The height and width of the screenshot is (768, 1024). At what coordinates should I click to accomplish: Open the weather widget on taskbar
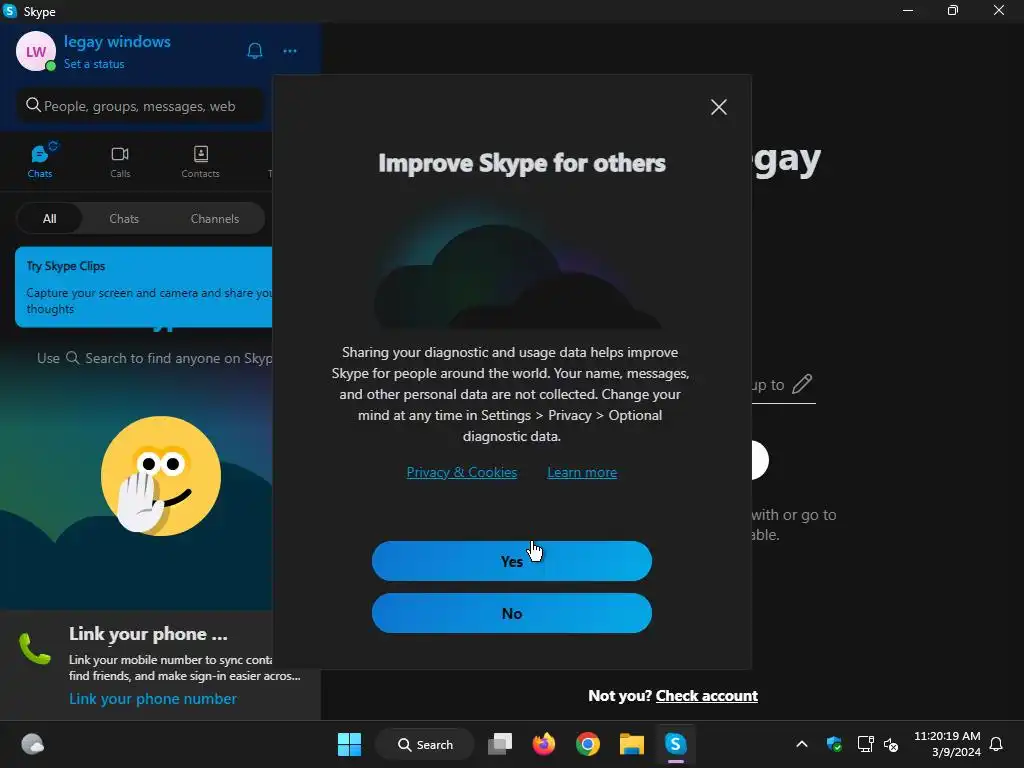33,744
